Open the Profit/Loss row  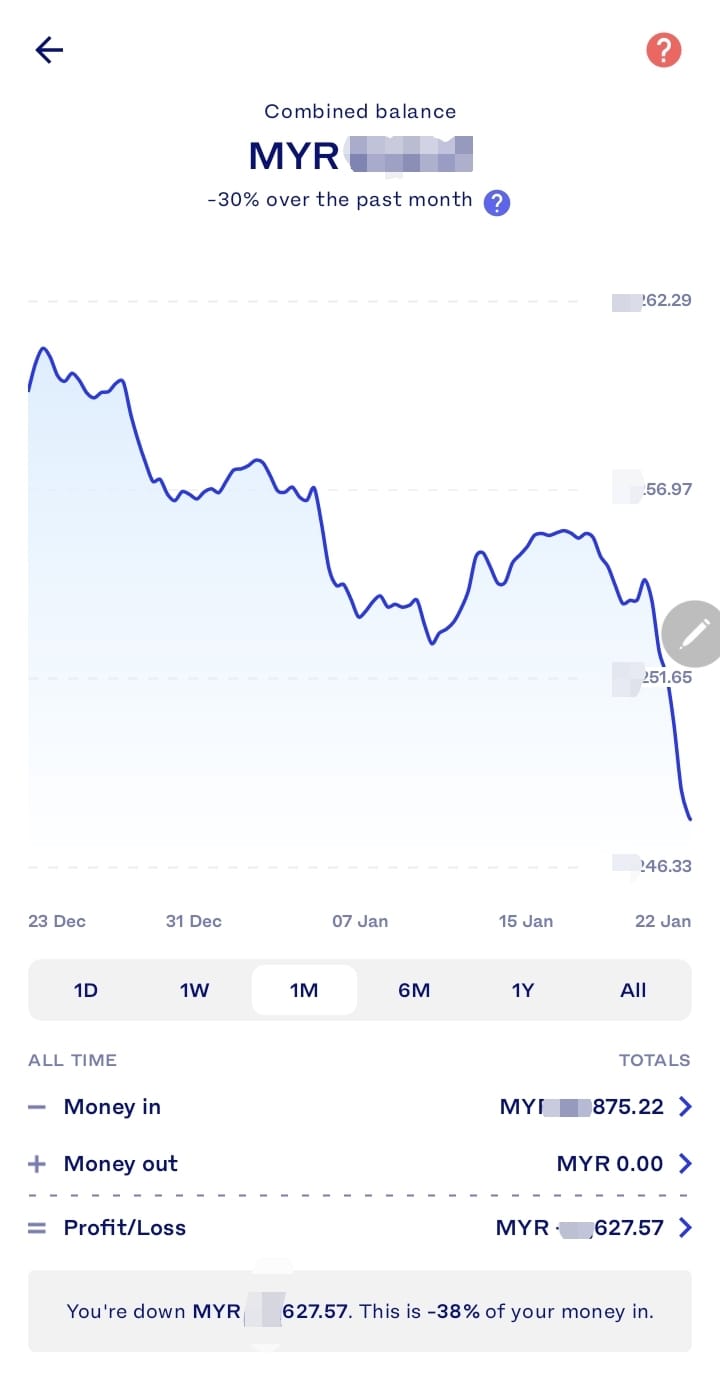click(x=360, y=1228)
